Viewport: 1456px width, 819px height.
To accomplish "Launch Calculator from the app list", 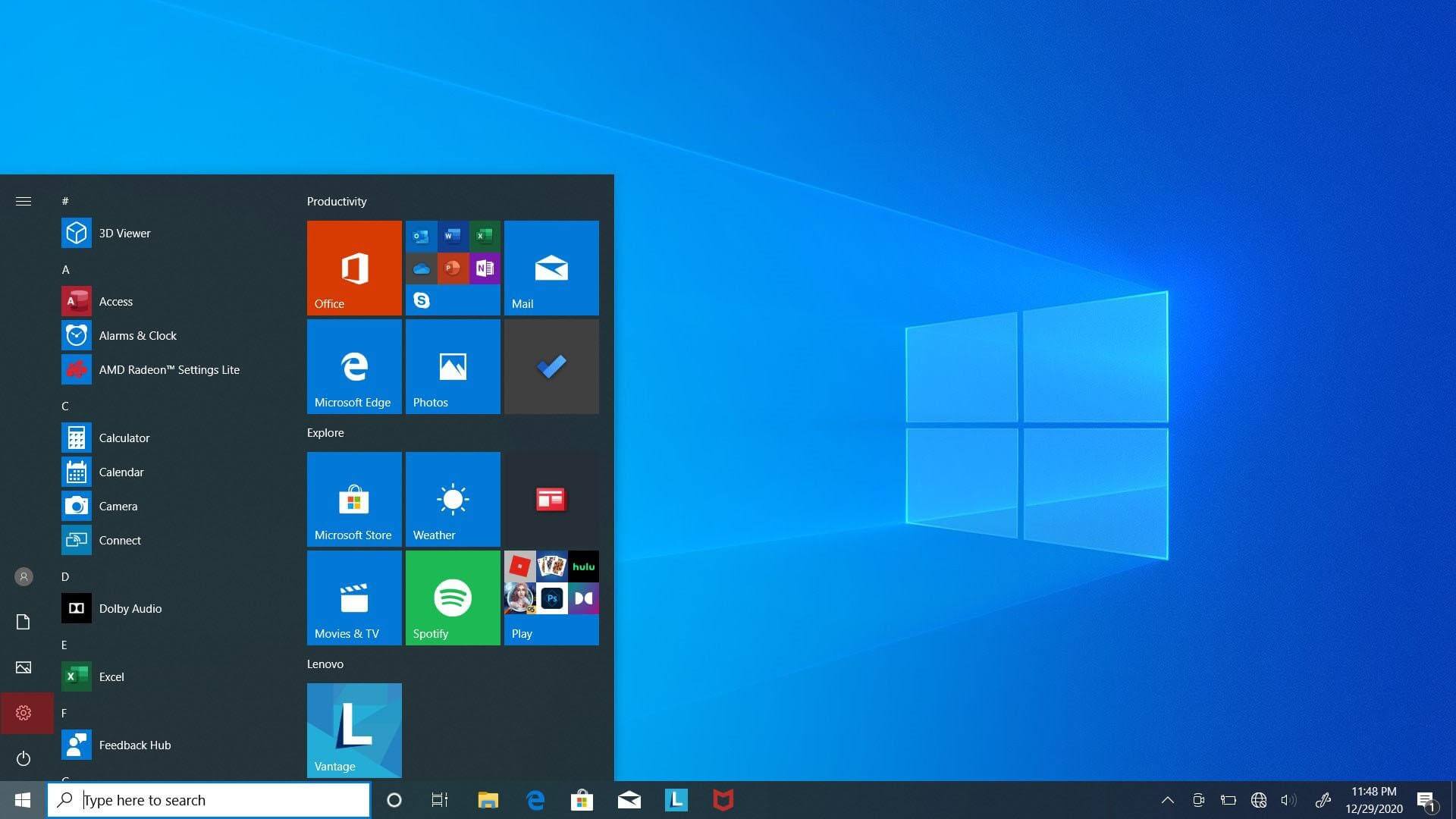I will click(171, 438).
